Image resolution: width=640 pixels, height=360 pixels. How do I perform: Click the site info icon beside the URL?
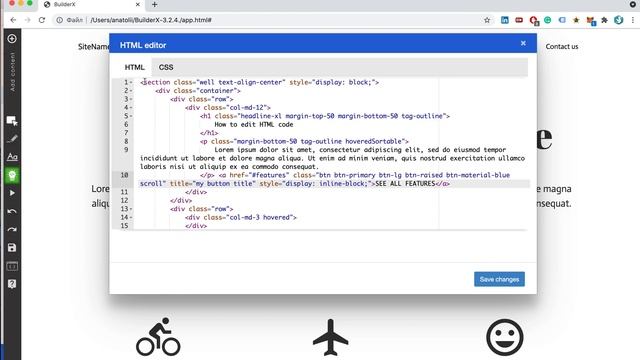pyautogui.click(x=60, y=20)
